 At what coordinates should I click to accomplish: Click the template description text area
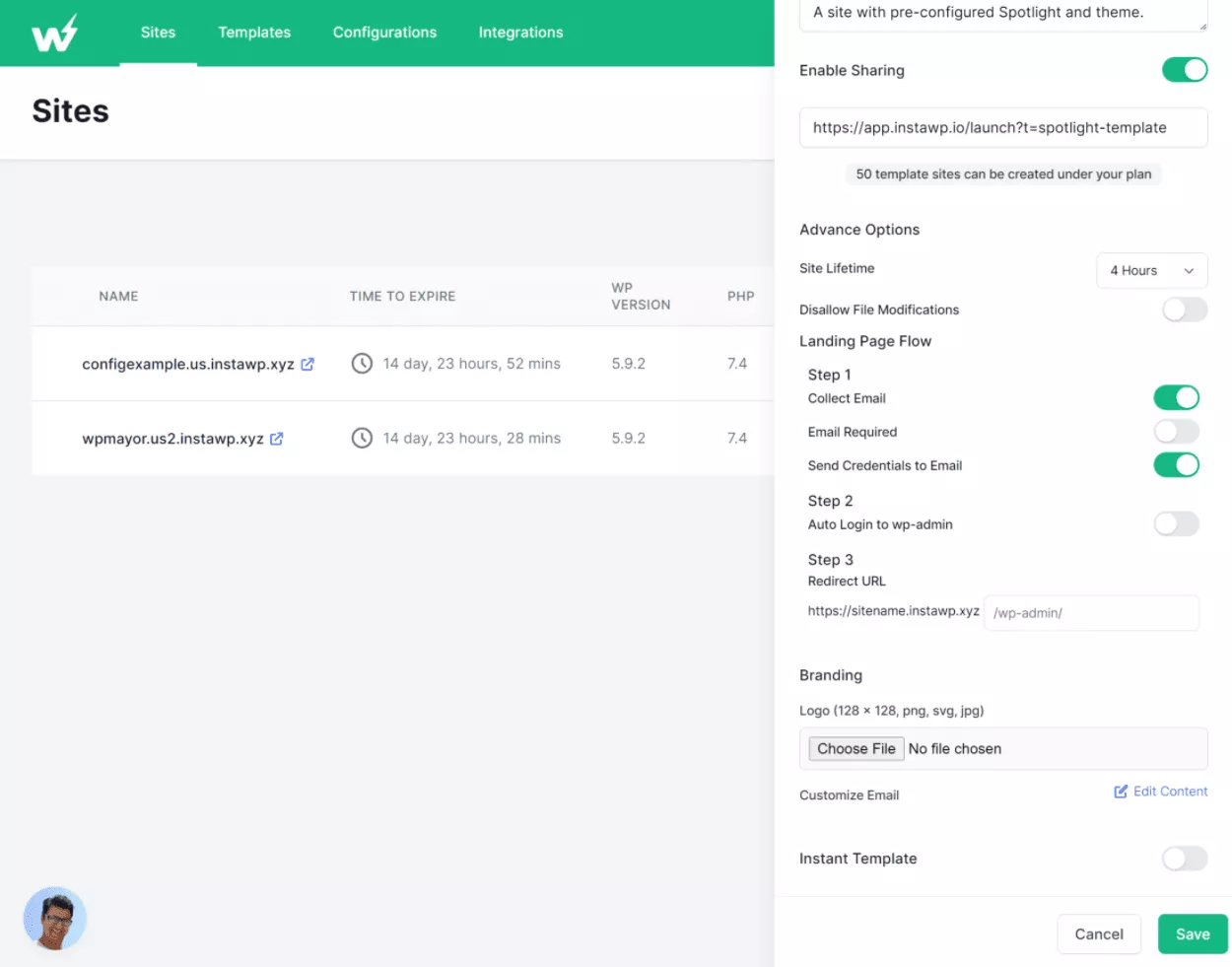pos(1003,14)
